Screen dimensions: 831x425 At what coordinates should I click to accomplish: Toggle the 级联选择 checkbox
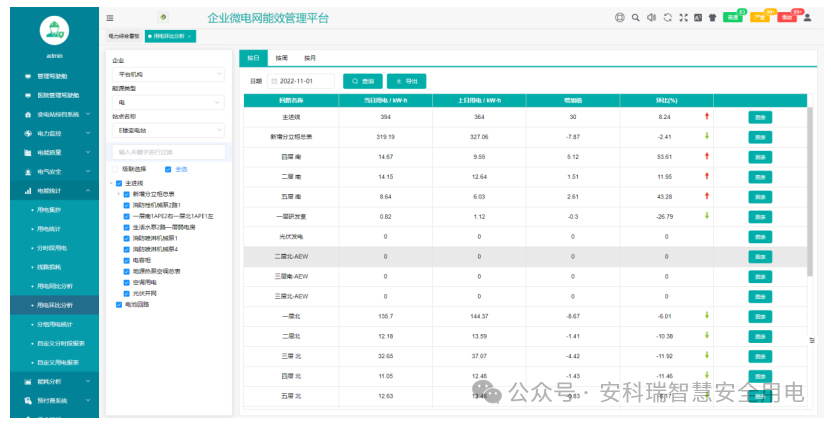pos(115,169)
